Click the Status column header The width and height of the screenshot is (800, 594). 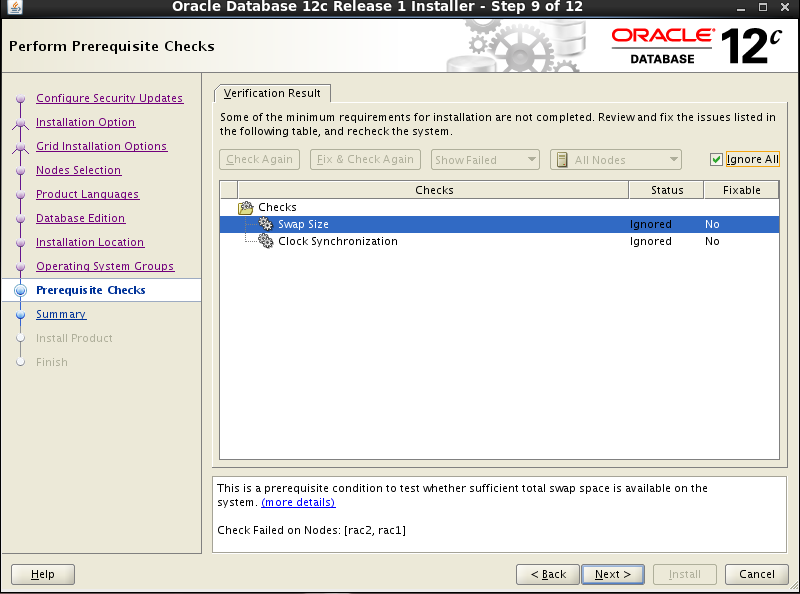[x=667, y=190]
